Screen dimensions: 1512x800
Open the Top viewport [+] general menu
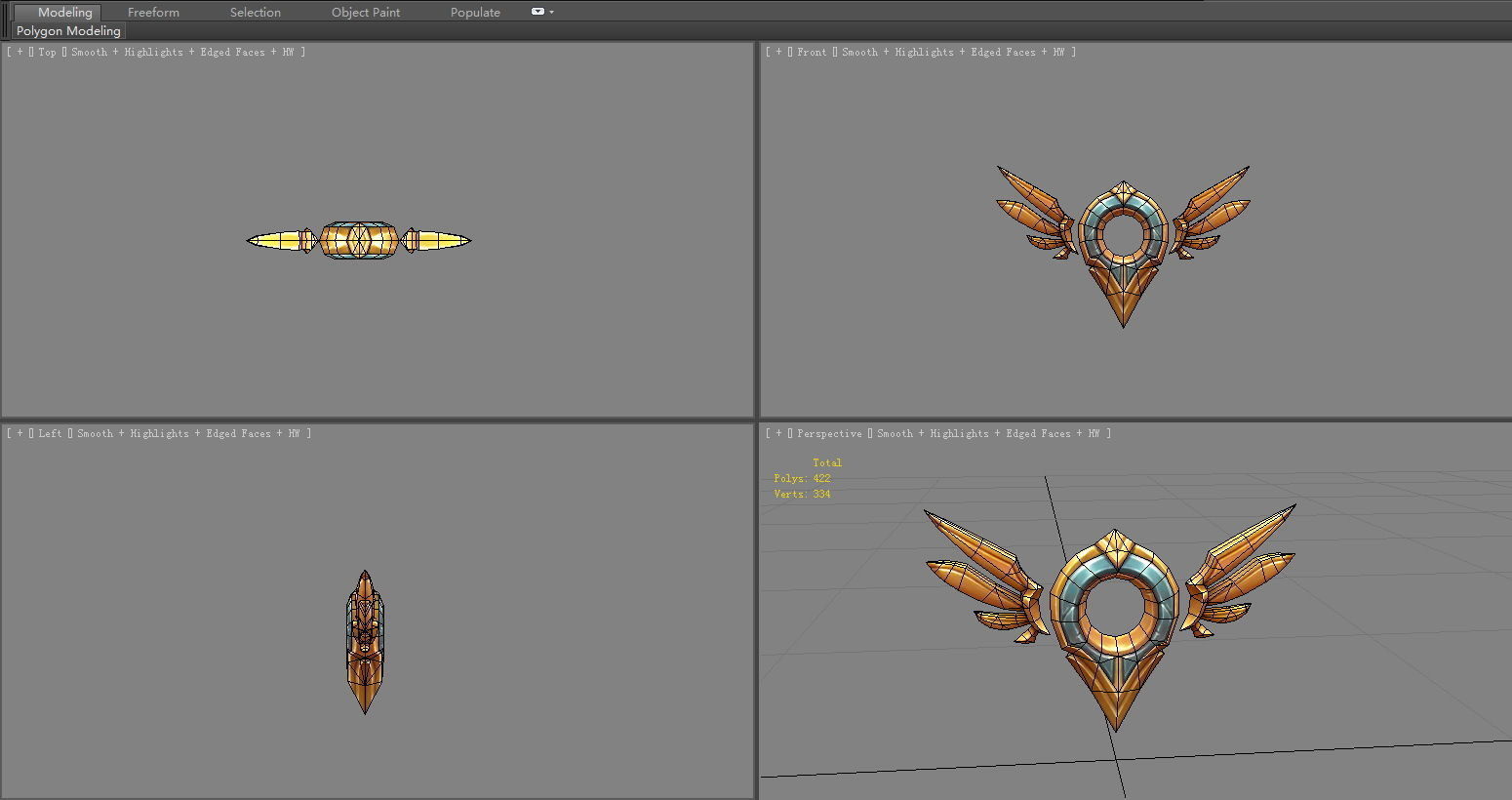pyautogui.click(x=20, y=52)
